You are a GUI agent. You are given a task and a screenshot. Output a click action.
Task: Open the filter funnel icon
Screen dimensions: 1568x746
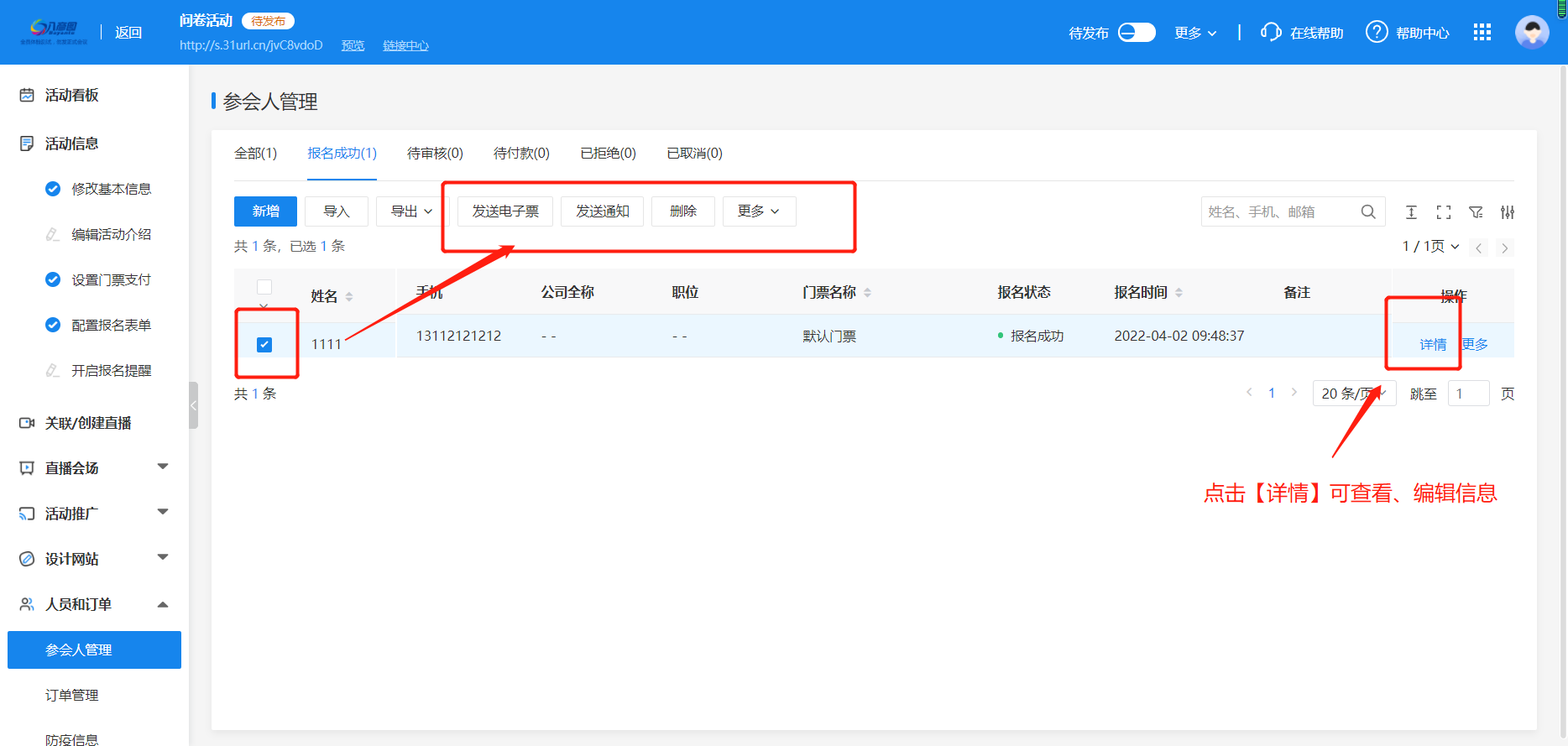pos(1476,212)
